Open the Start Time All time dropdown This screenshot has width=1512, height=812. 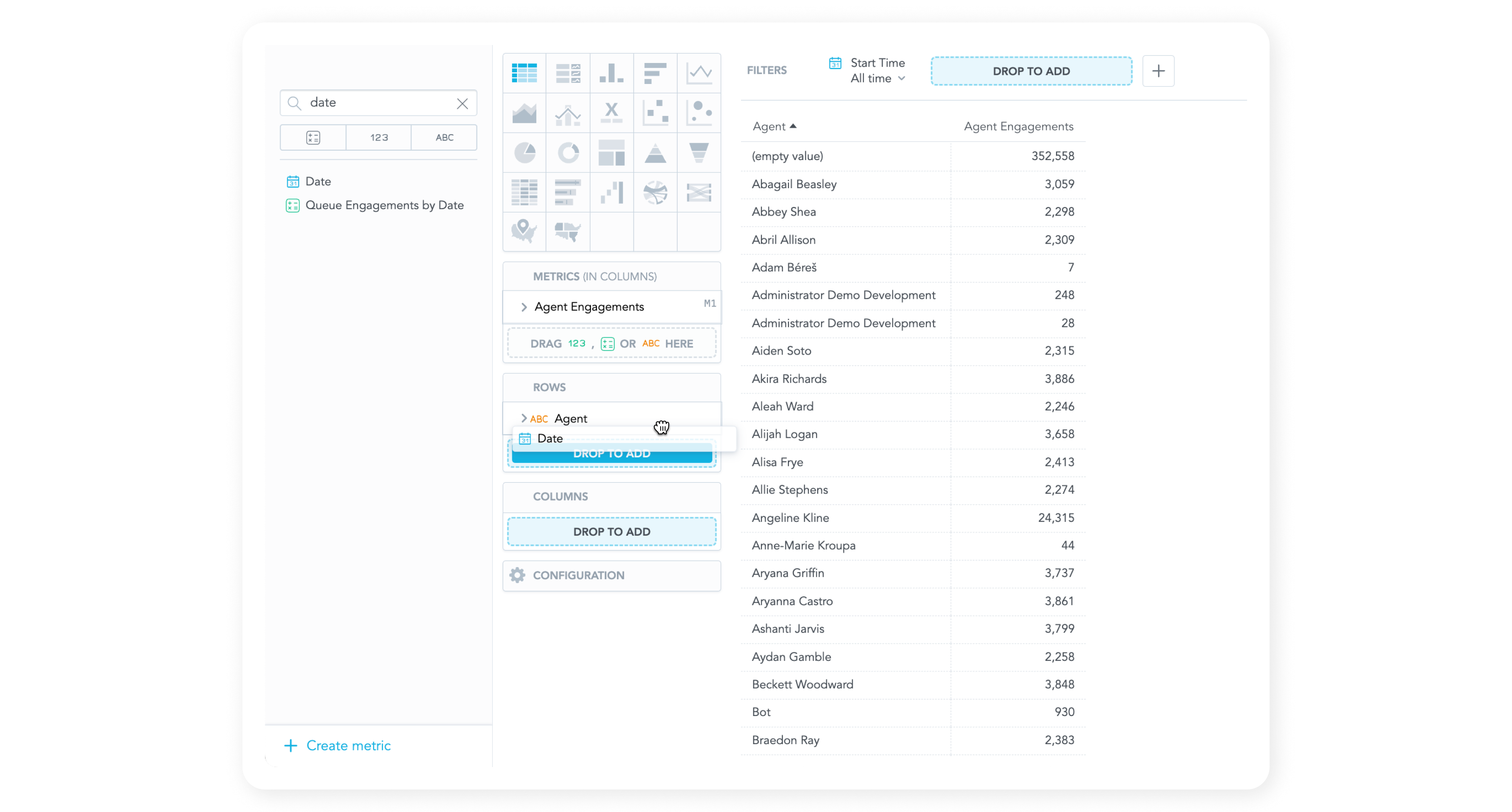pyautogui.click(x=877, y=78)
